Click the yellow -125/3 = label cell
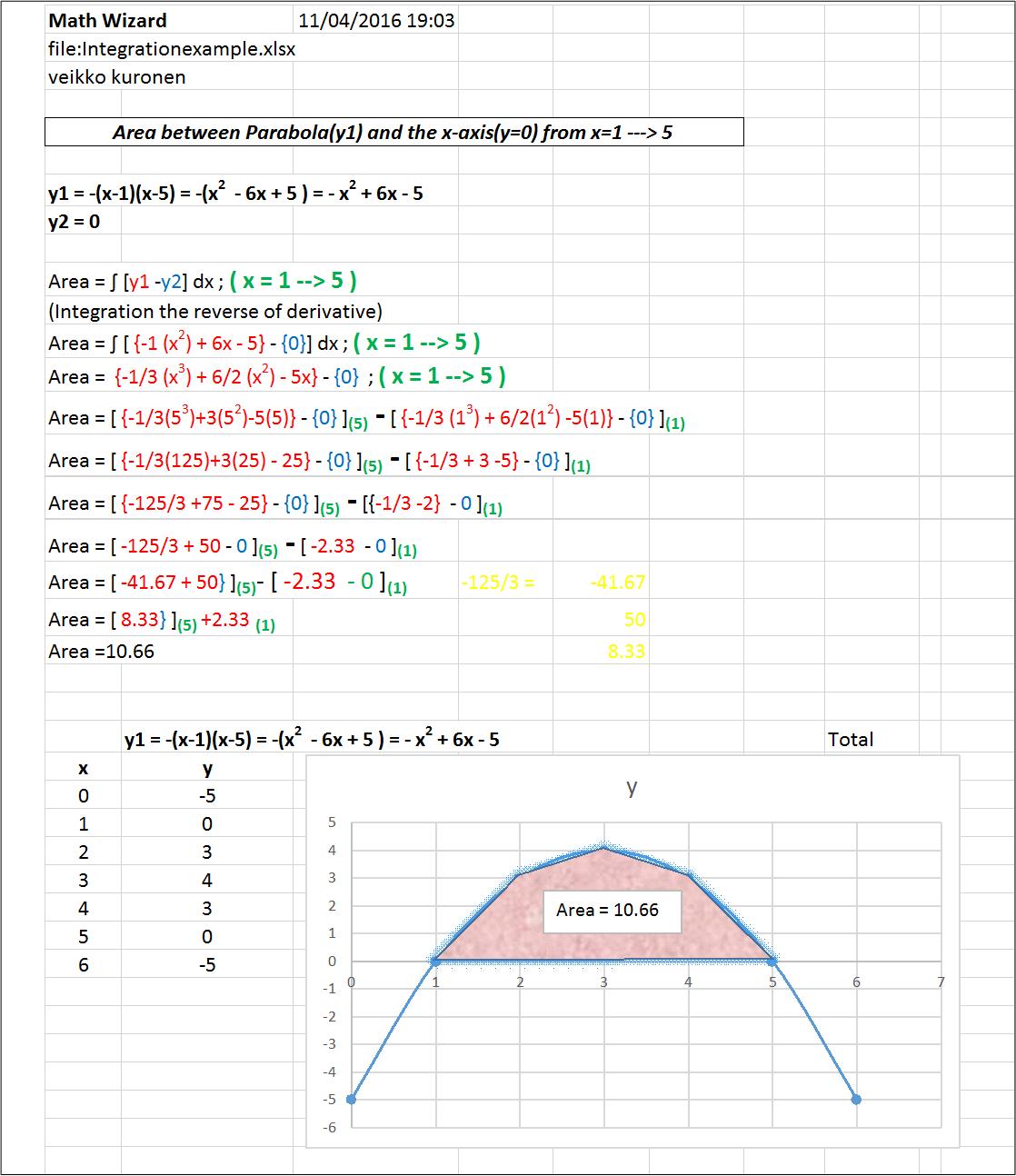Screen dimensions: 1016x1176 tap(498, 583)
